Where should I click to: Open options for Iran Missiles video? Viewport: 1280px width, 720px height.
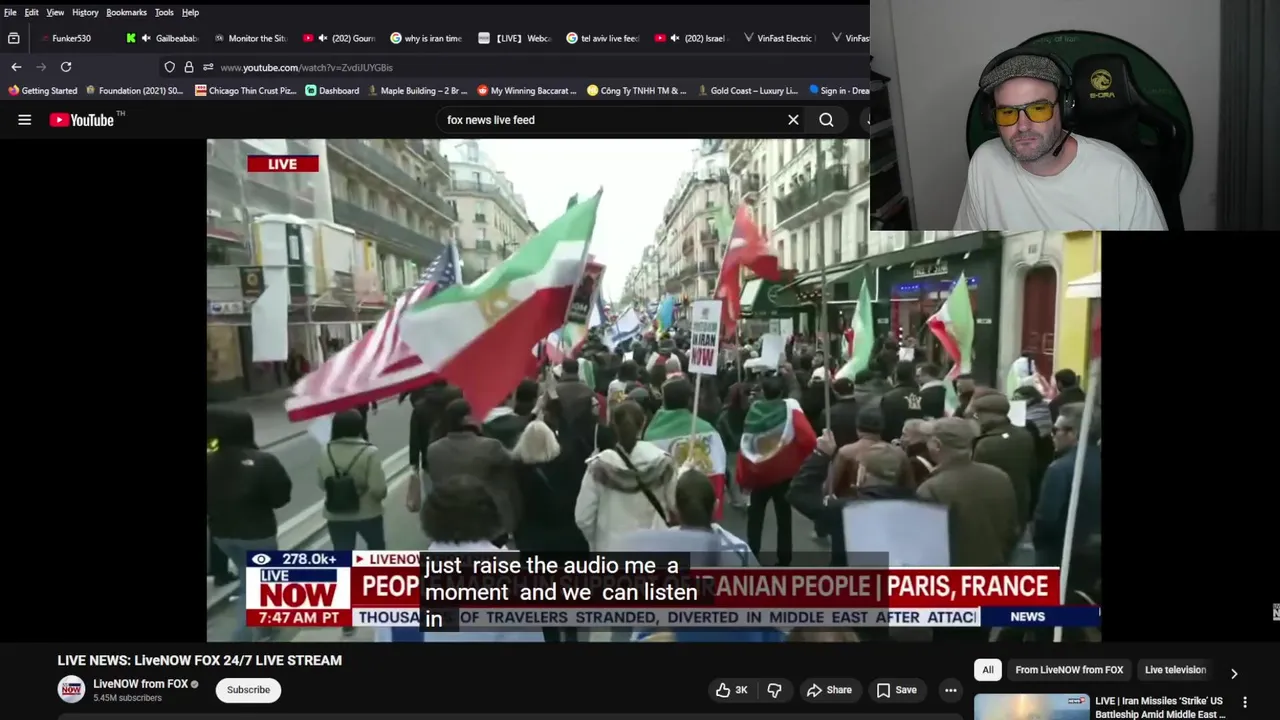1245,703
